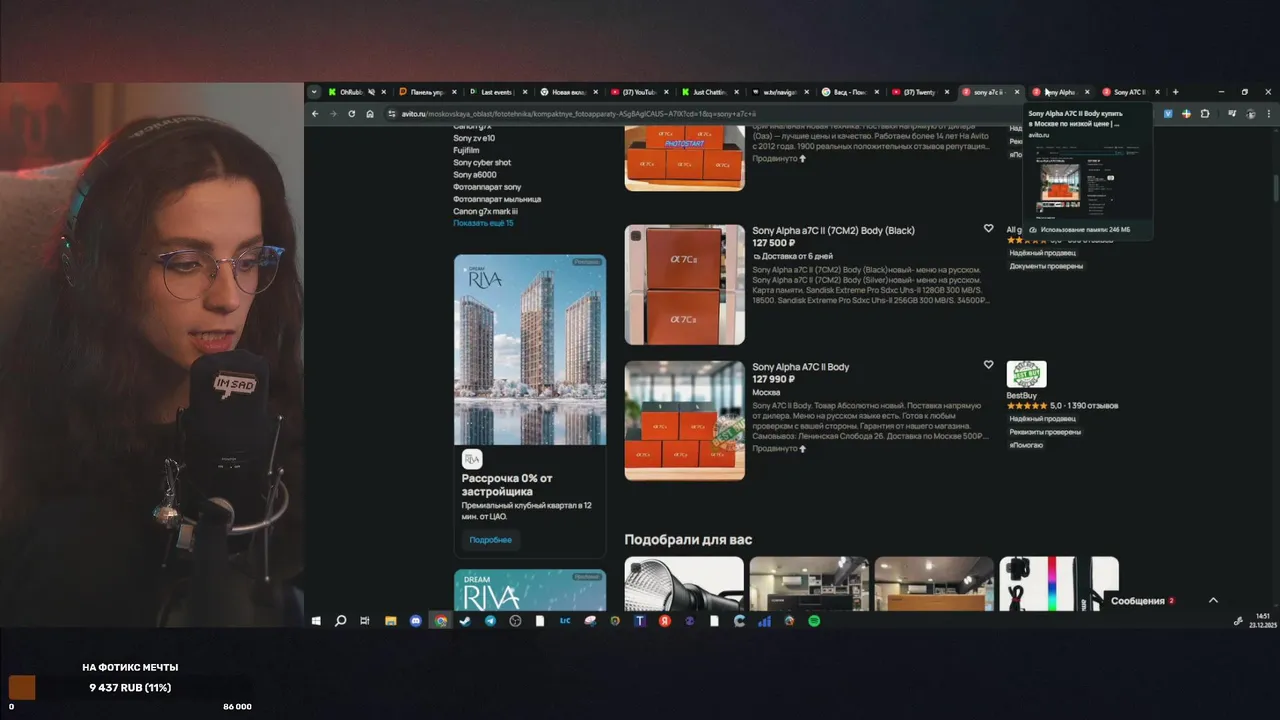The width and height of the screenshot is (1280, 720).
Task: Select Sony cyber shot related search
Action: tap(482, 163)
